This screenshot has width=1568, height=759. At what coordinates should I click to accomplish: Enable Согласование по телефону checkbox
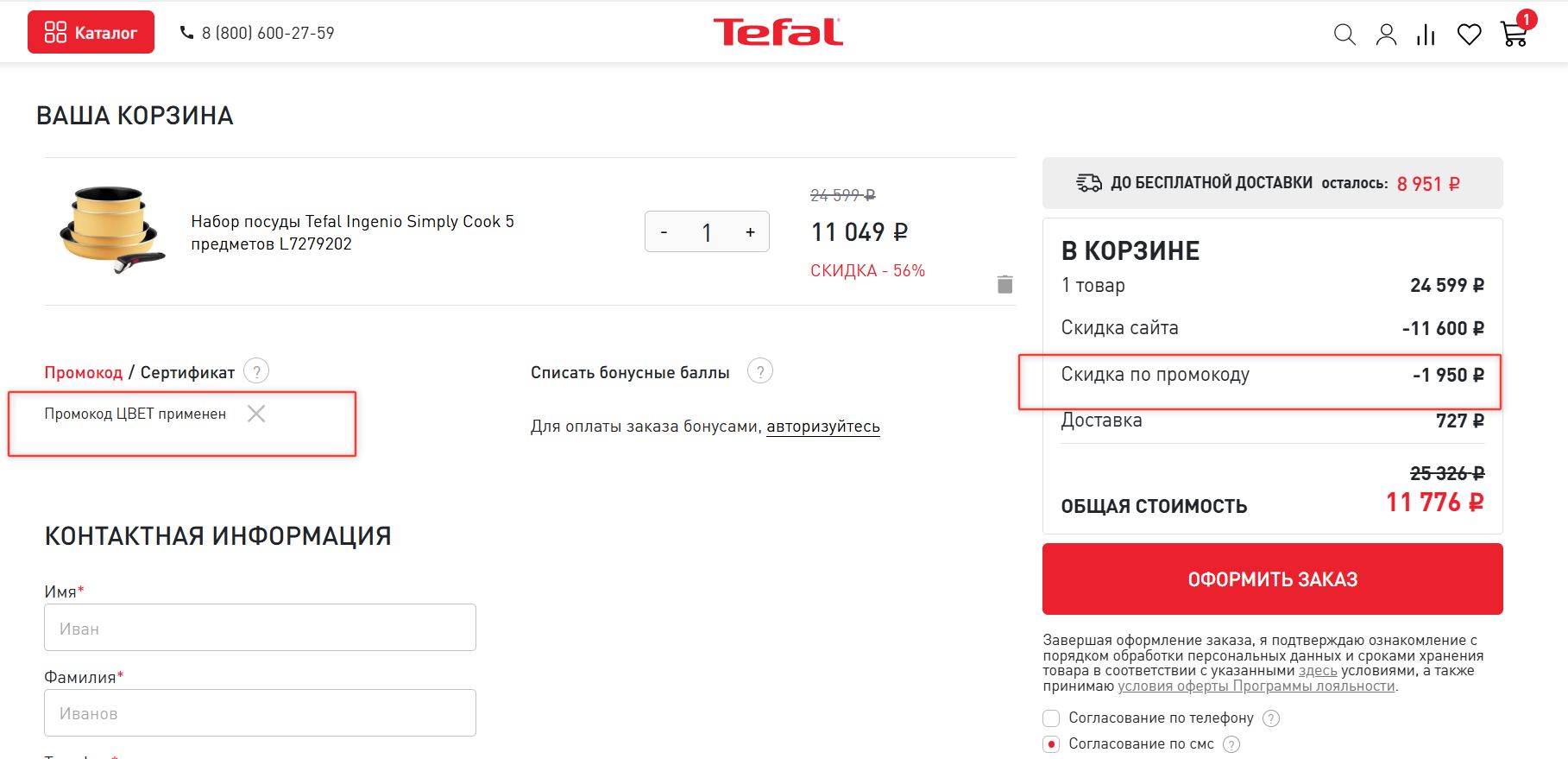(x=1051, y=718)
